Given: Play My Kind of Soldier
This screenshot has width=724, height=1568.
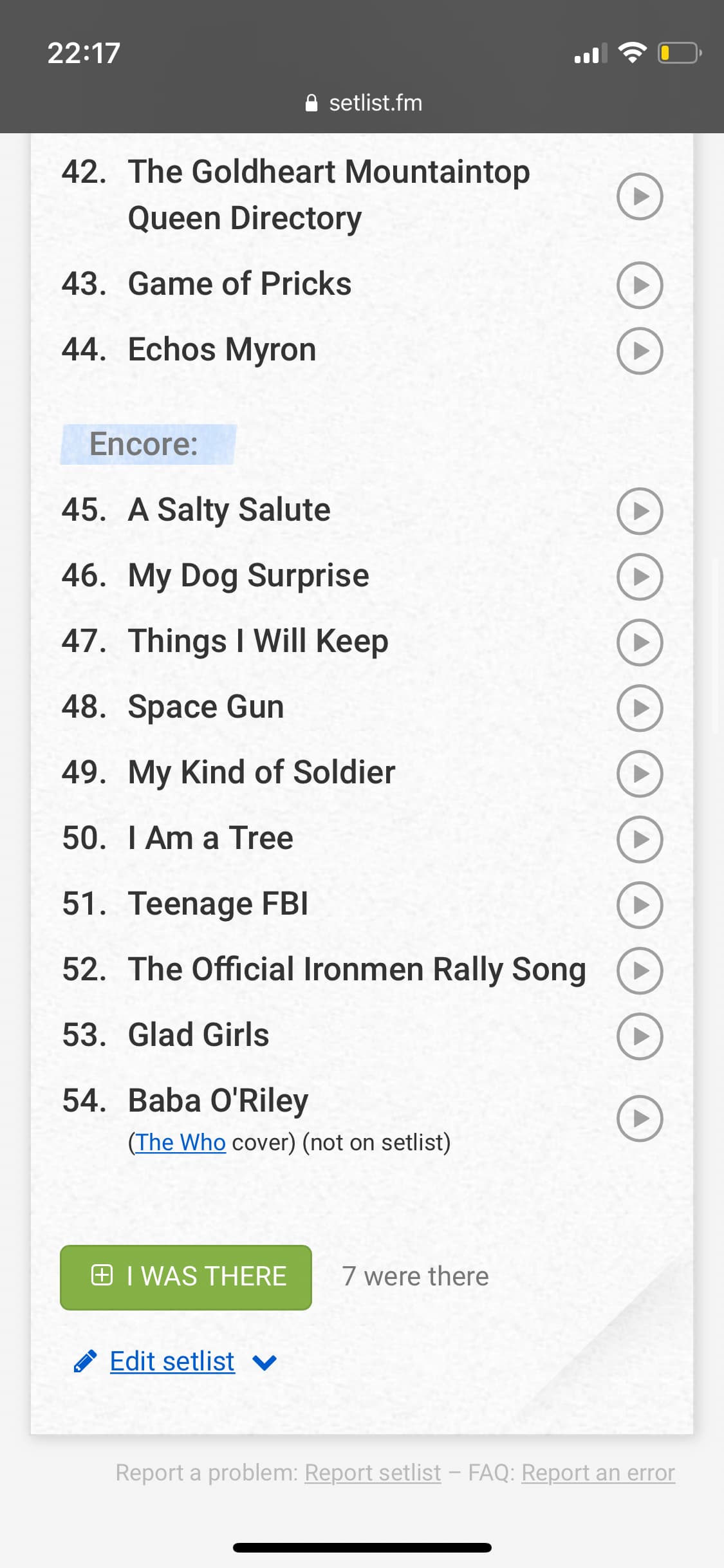Looking at the screenshot, I should coord(639,774).
